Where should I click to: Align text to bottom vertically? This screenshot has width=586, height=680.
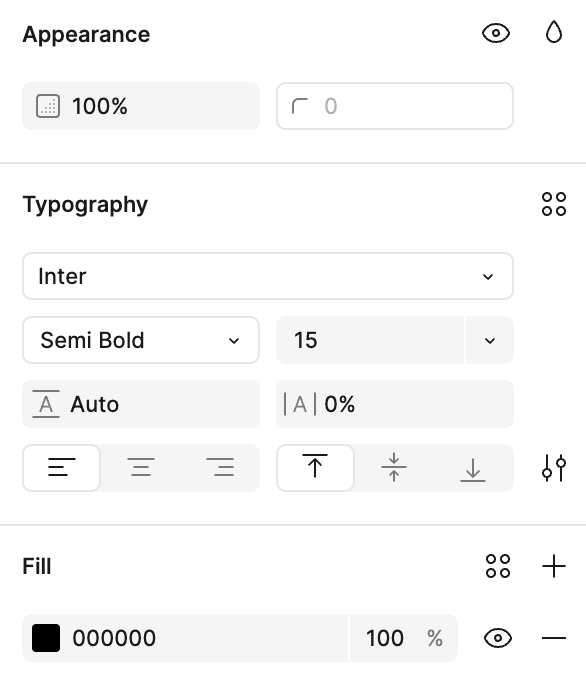tap(473, 468)
